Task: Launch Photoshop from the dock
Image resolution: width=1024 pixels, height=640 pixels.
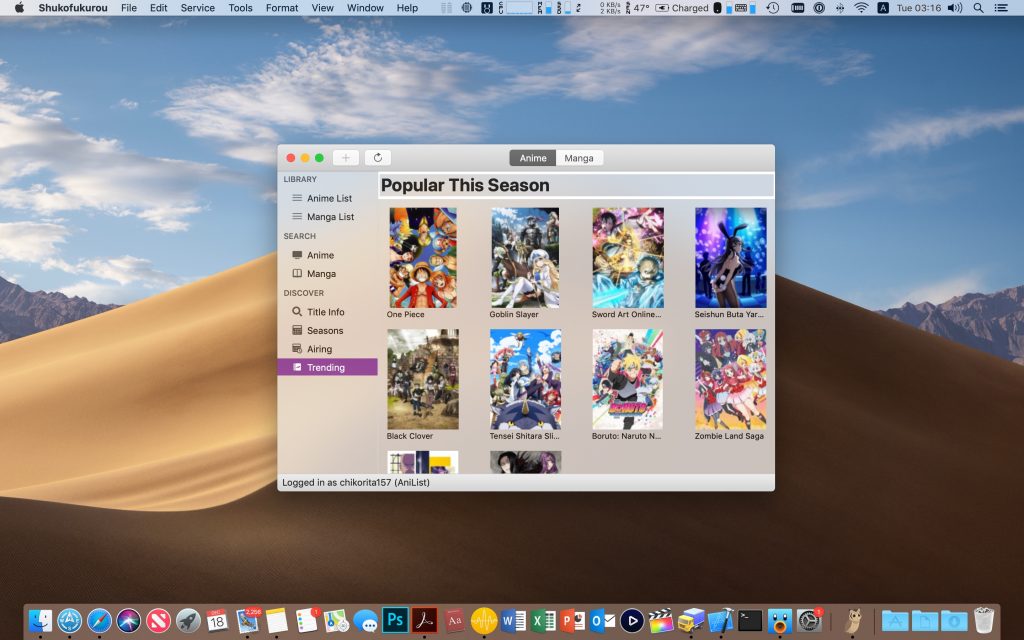Action: [395, 620]
